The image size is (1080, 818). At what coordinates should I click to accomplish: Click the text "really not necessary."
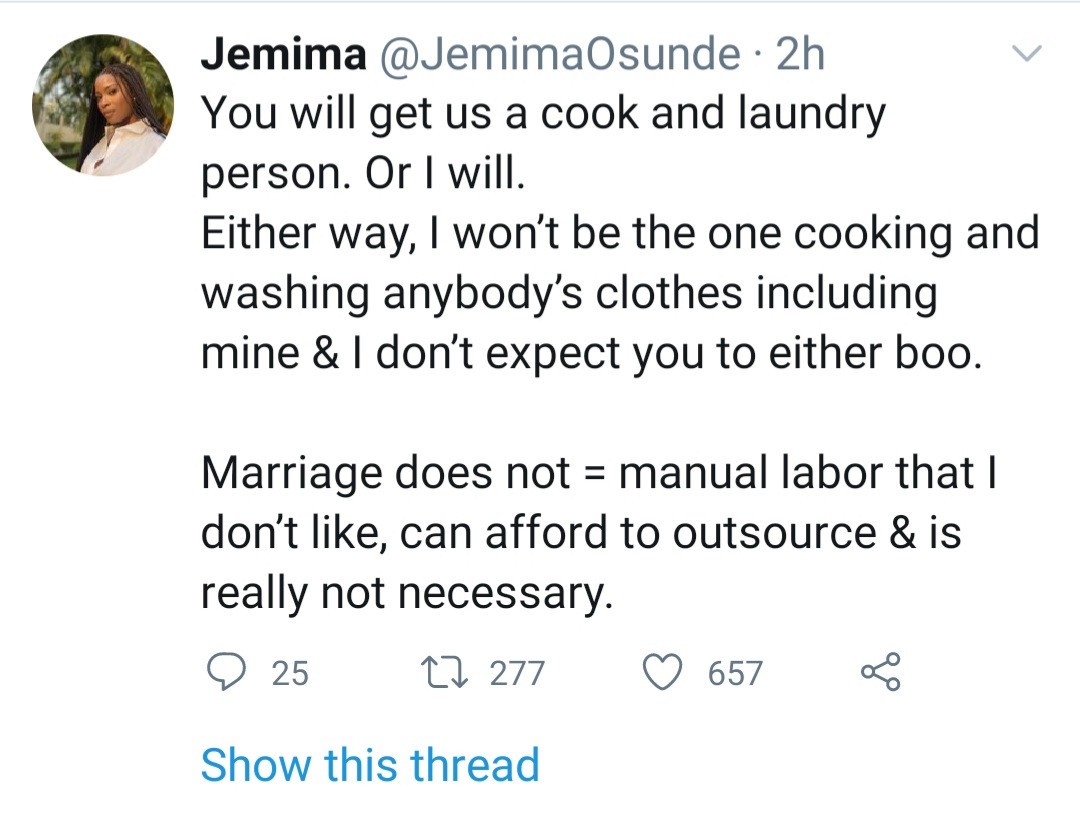point(405,594)
